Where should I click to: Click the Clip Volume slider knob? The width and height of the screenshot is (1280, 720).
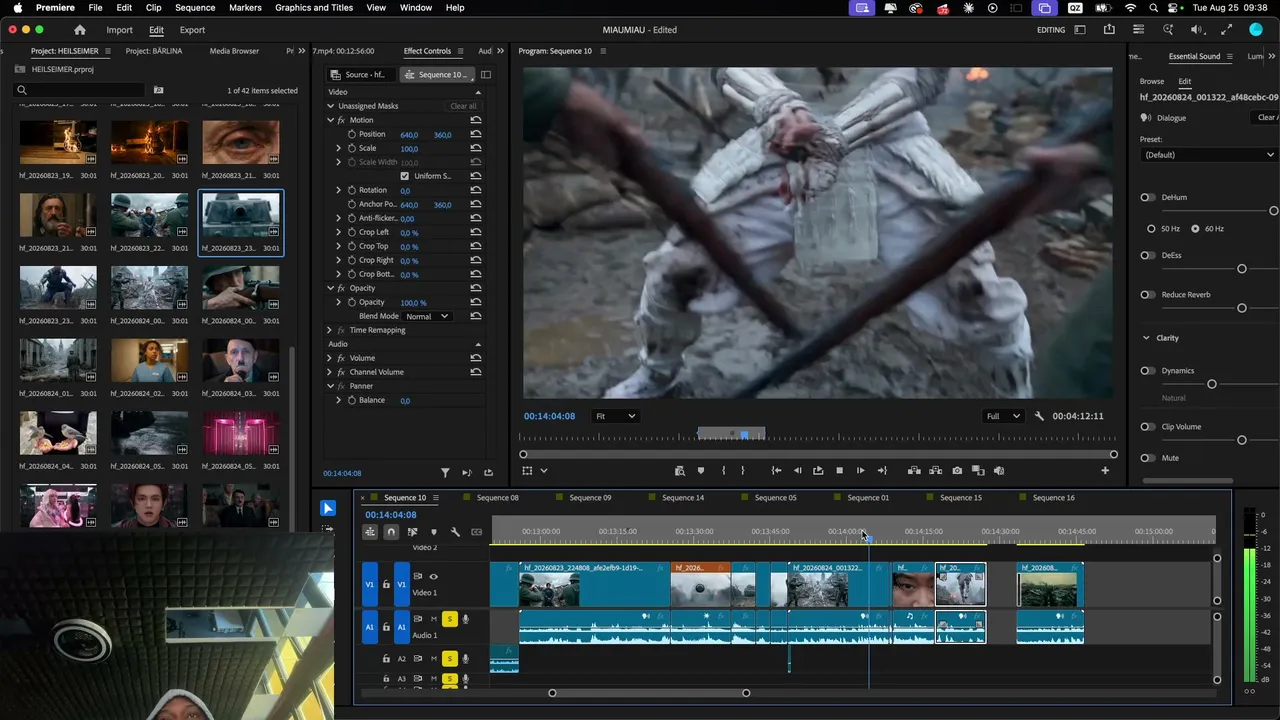tap(1242, 440)
